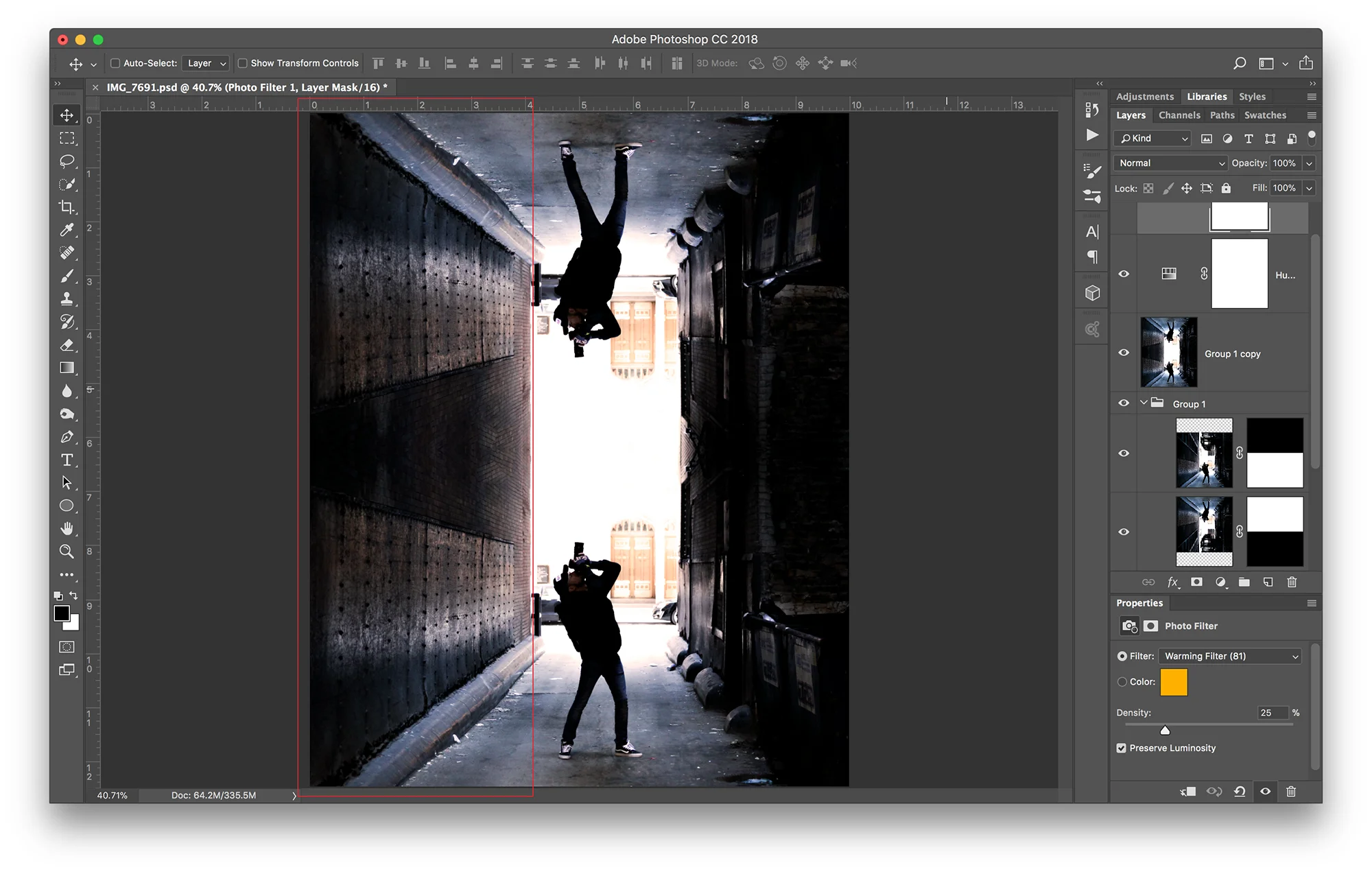
Task: Switch to the Adjustments tab
Action: coord(1144,97)
